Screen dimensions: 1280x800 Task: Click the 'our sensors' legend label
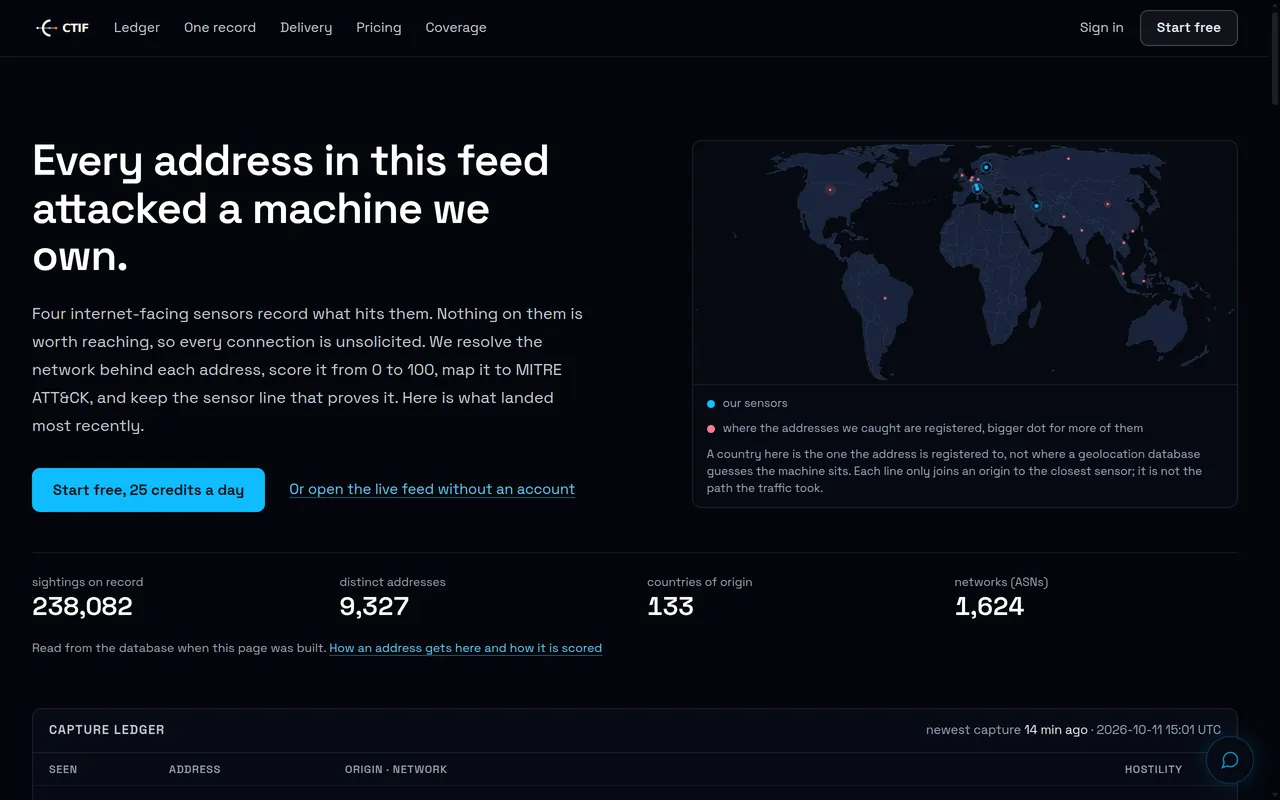(755, 404)
